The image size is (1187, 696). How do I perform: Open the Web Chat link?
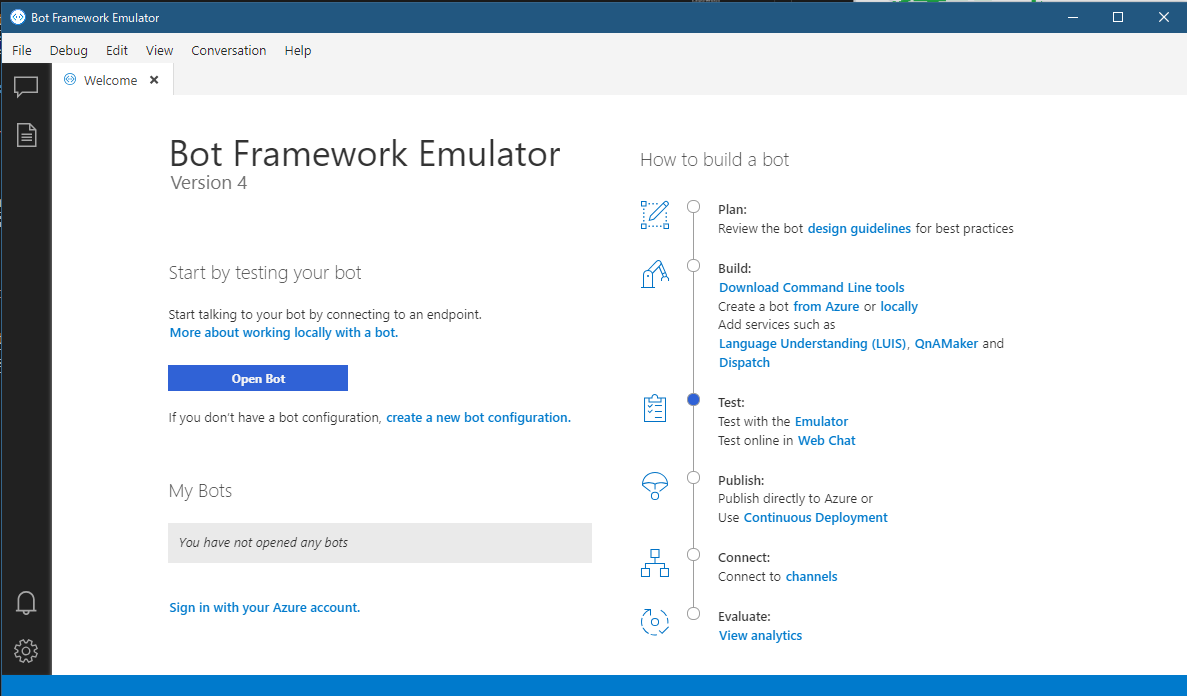point(827,441)
